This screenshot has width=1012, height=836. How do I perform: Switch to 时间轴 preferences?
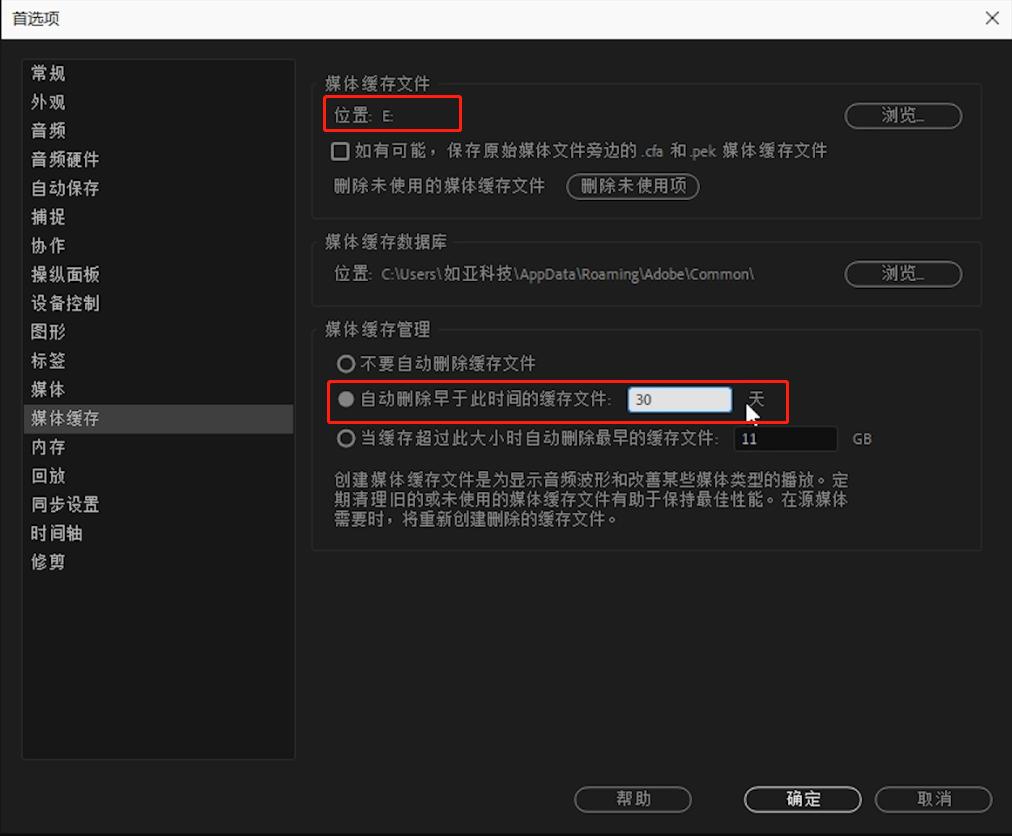56,533
